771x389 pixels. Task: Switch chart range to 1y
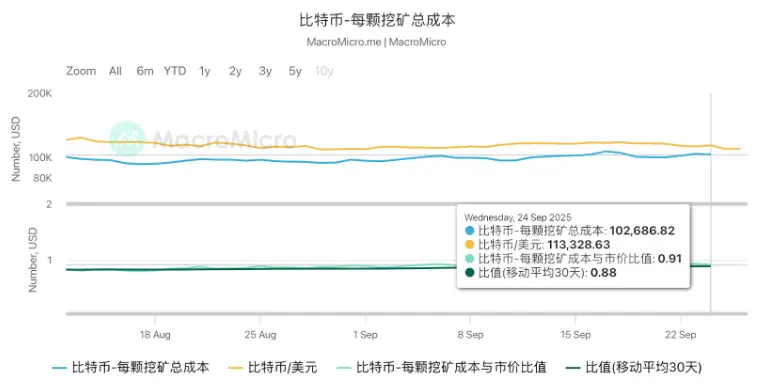click(205, 71)
